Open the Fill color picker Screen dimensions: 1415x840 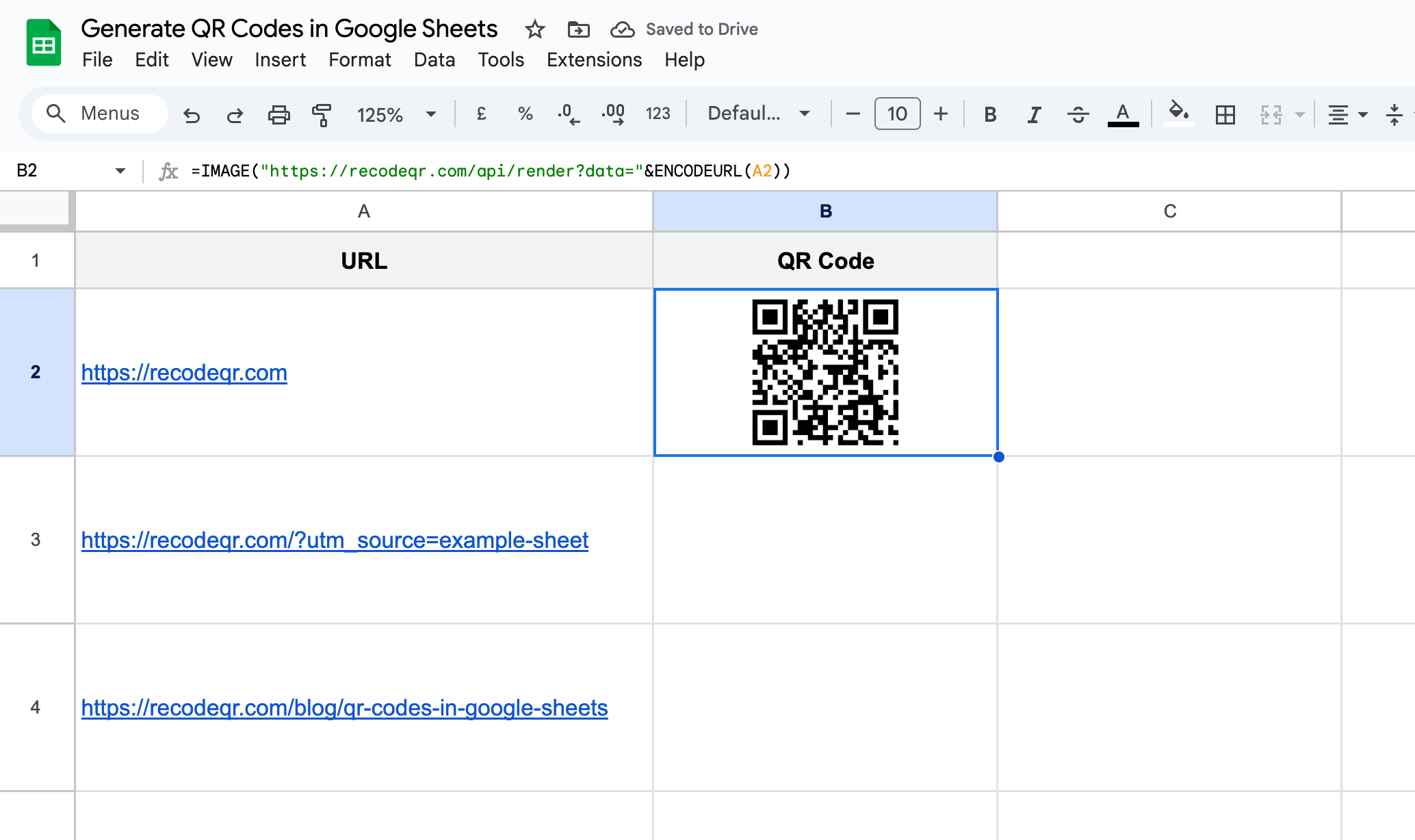point(1178,114)
